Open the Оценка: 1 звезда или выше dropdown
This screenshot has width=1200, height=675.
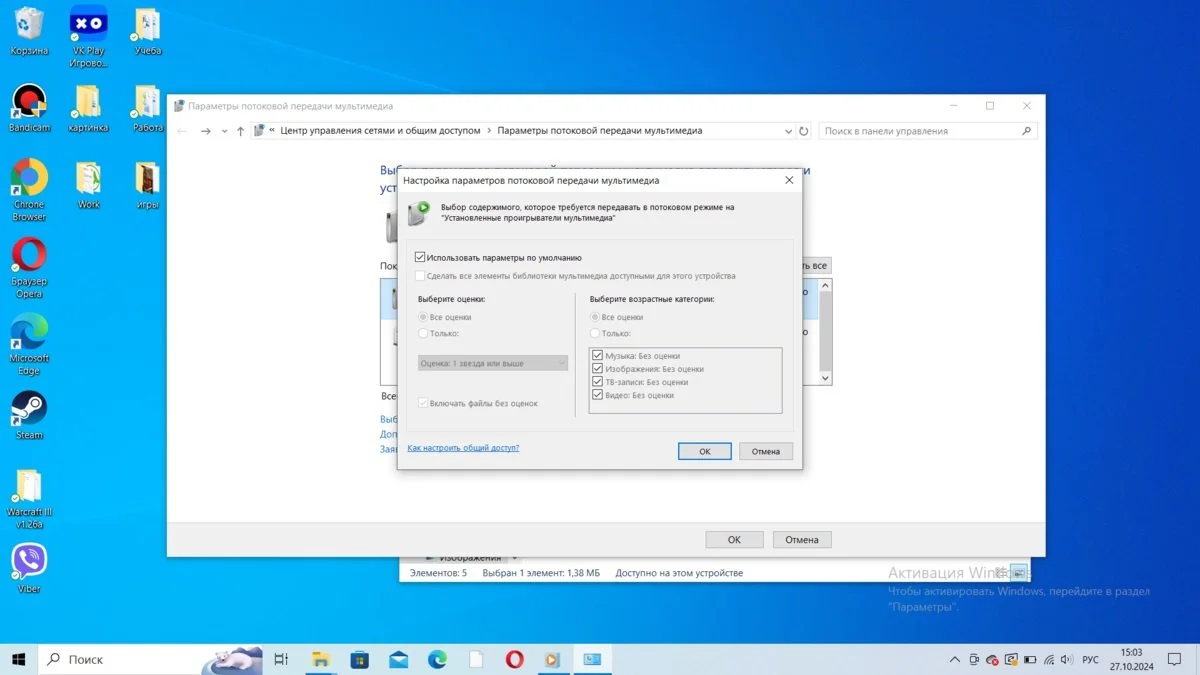click(x=492, y=363)
